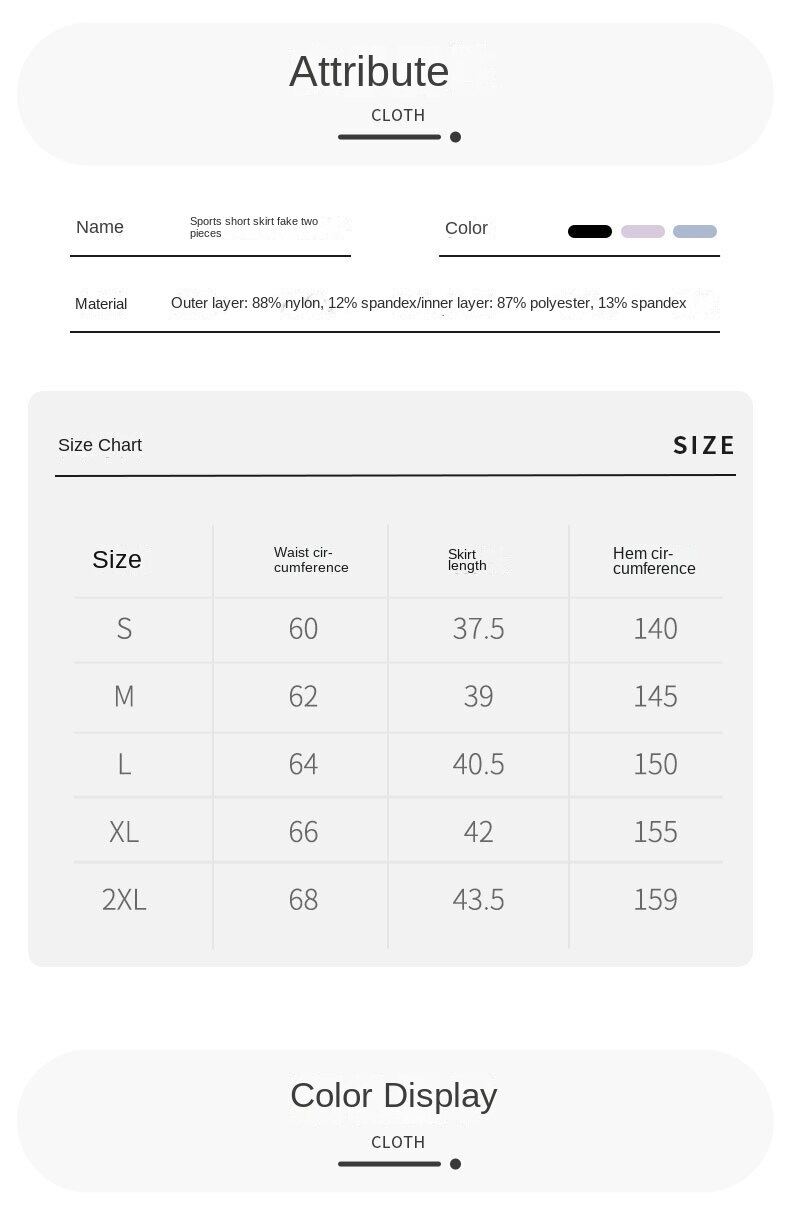Click the Skirt length column header

(x=467, y=560)
